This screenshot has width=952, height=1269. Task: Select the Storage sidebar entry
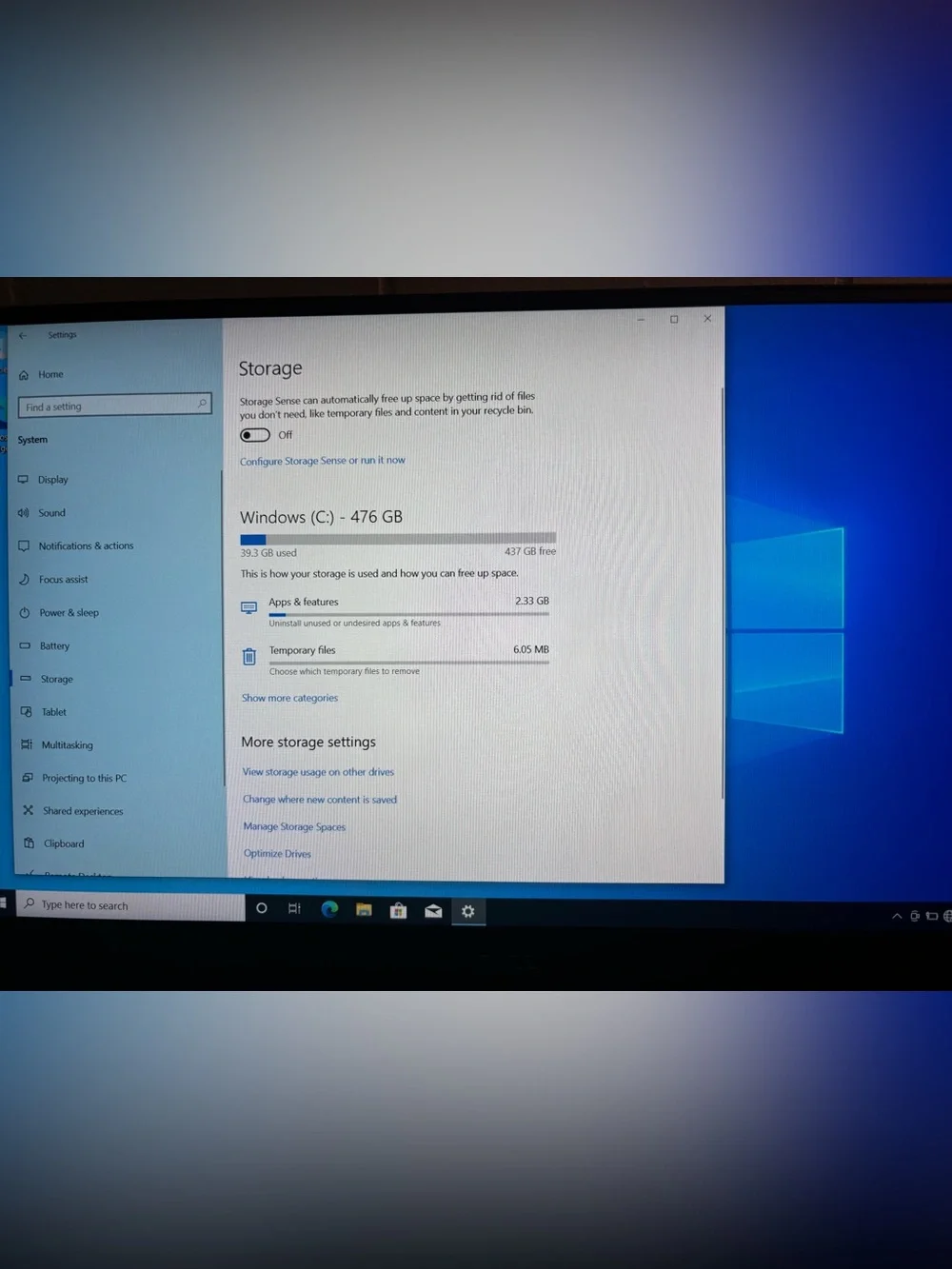click(47, 679)
